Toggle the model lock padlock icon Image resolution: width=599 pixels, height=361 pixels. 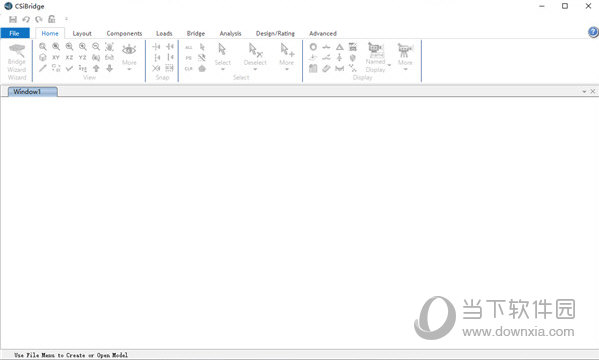(x=52, y=19)
